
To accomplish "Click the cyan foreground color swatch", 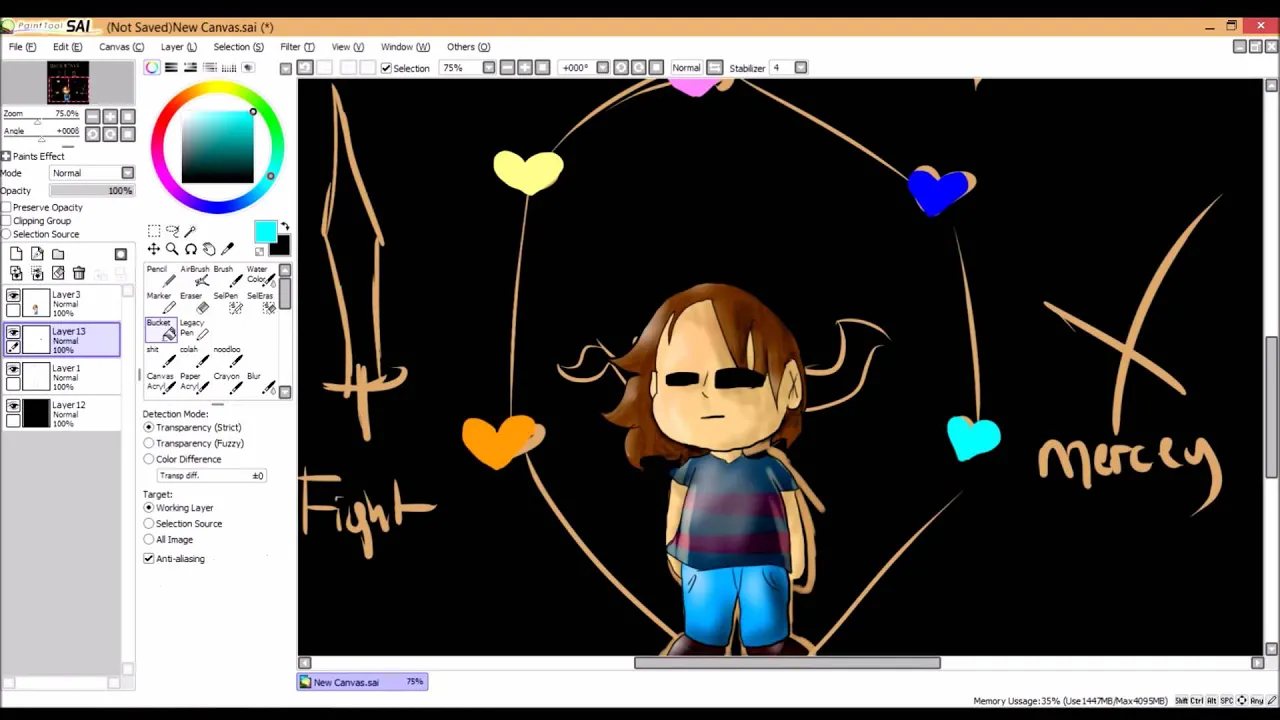I will click(264, 232).
